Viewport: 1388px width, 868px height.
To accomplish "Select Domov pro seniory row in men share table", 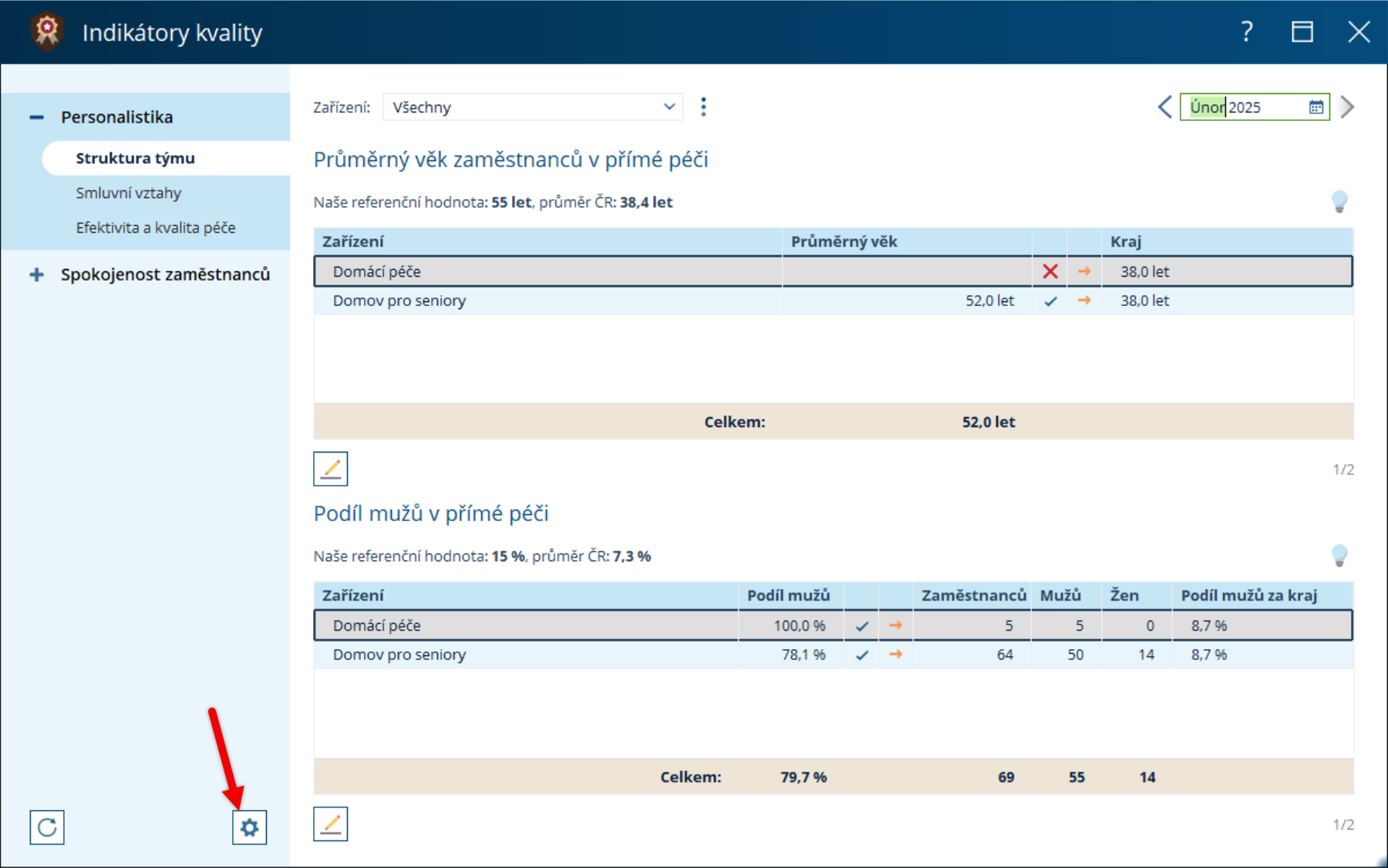I will tap(833, 654).
